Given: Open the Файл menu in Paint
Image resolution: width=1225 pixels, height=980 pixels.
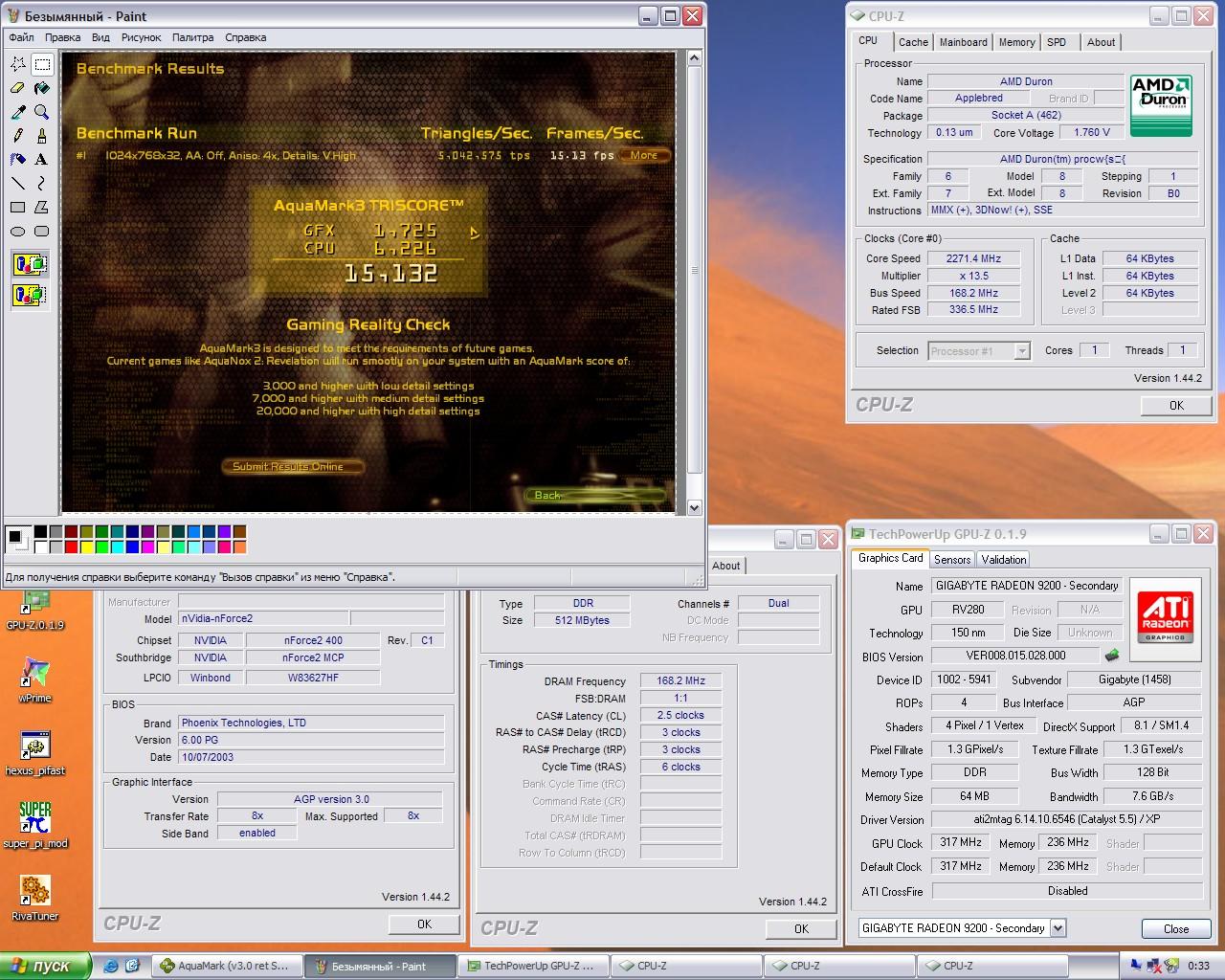Looking at the screenshot, I should (21, 37).
